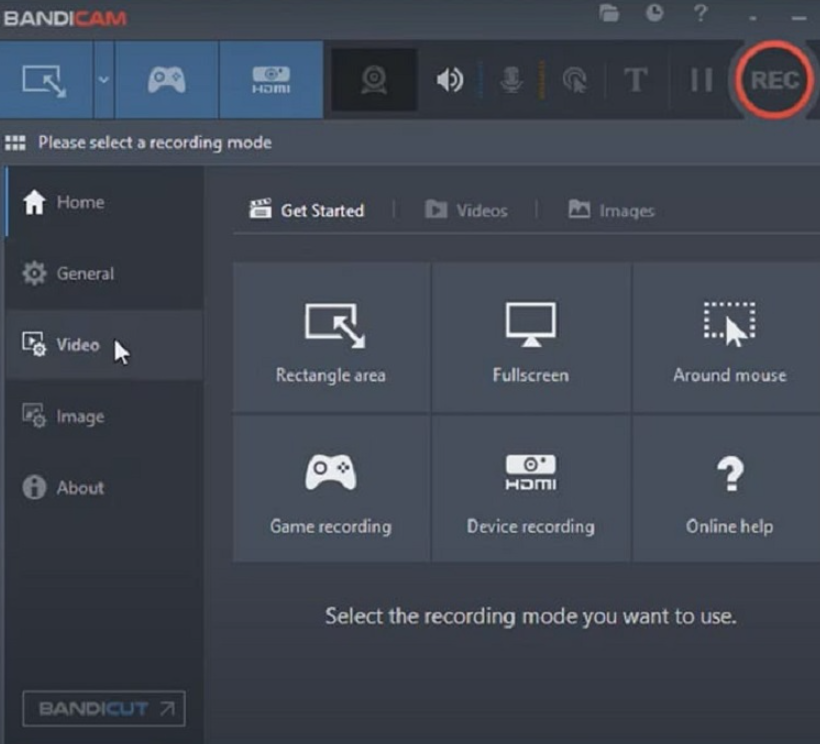Toggle speaker sound recording
820x744 pixels.
tap(449, 80)
